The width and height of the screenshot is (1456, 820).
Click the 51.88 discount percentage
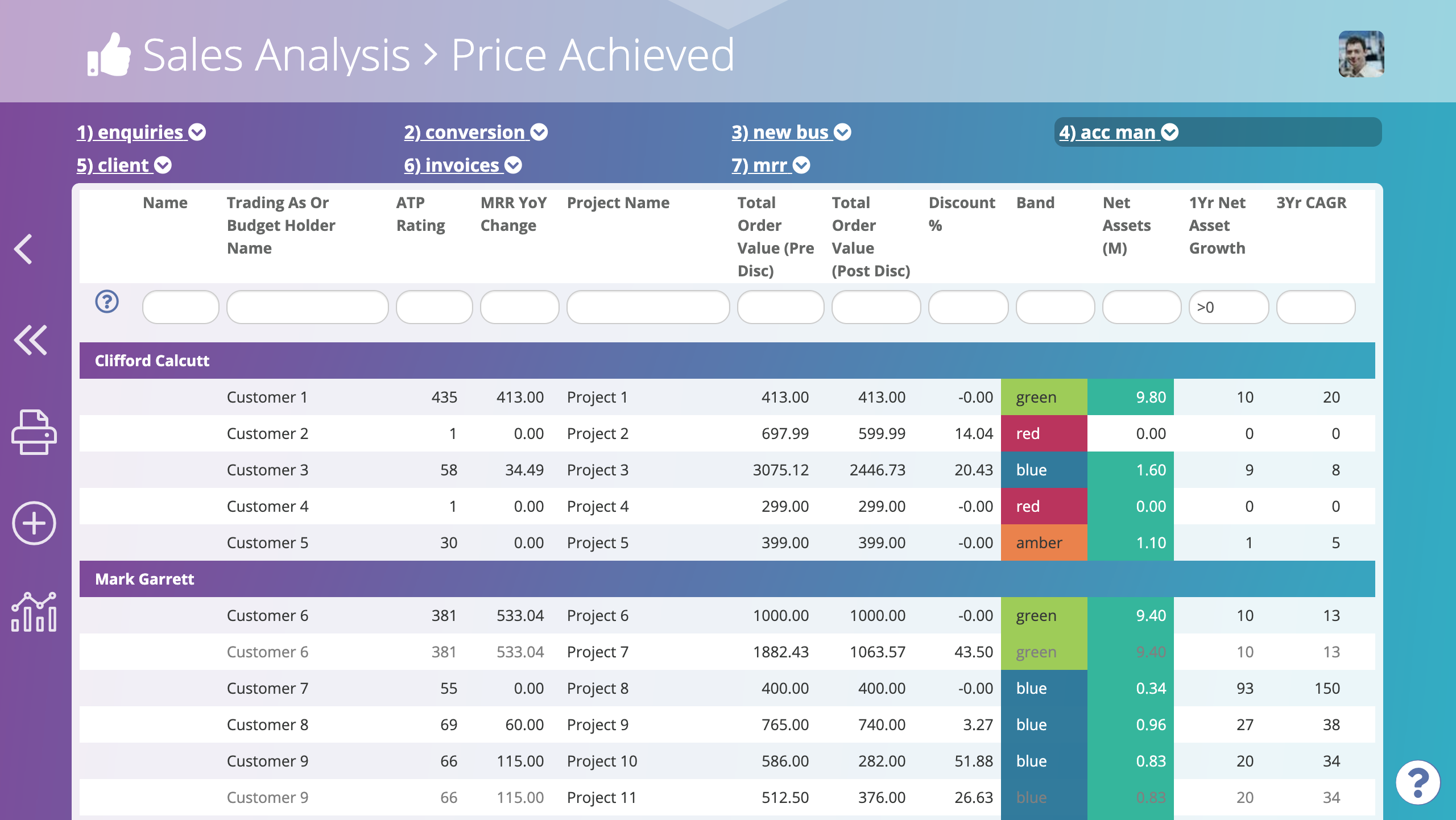click(974, 761)
